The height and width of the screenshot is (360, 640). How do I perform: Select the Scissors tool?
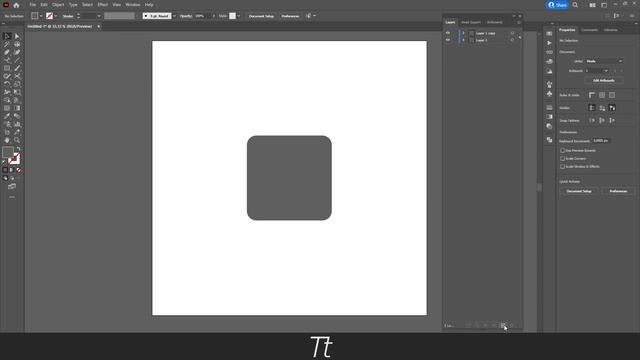tap(17, 76)
